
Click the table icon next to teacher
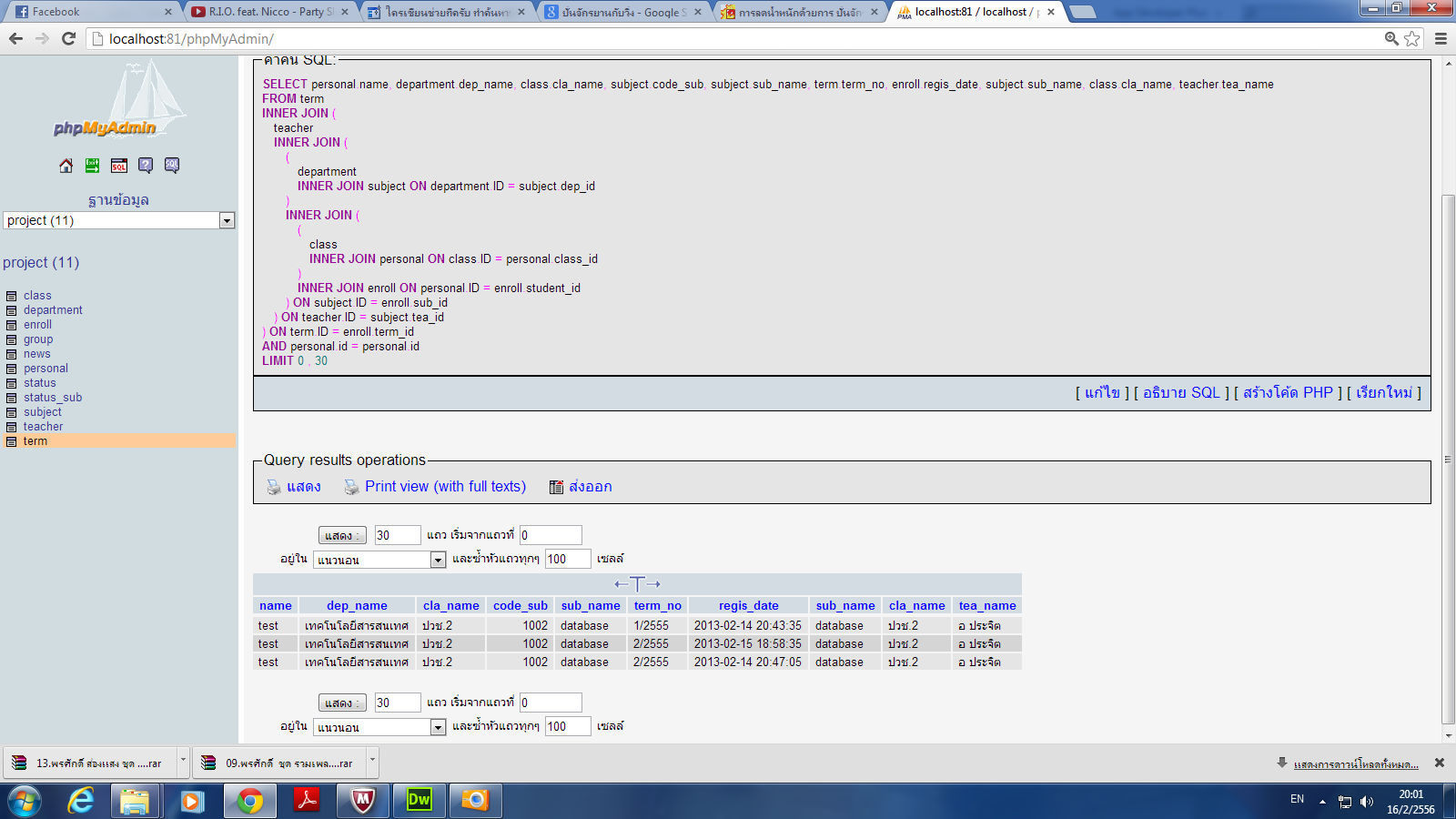[12, 427]
